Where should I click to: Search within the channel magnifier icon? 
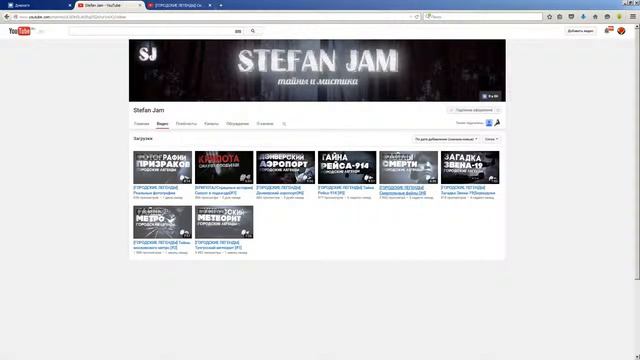[x=284, y=124]
